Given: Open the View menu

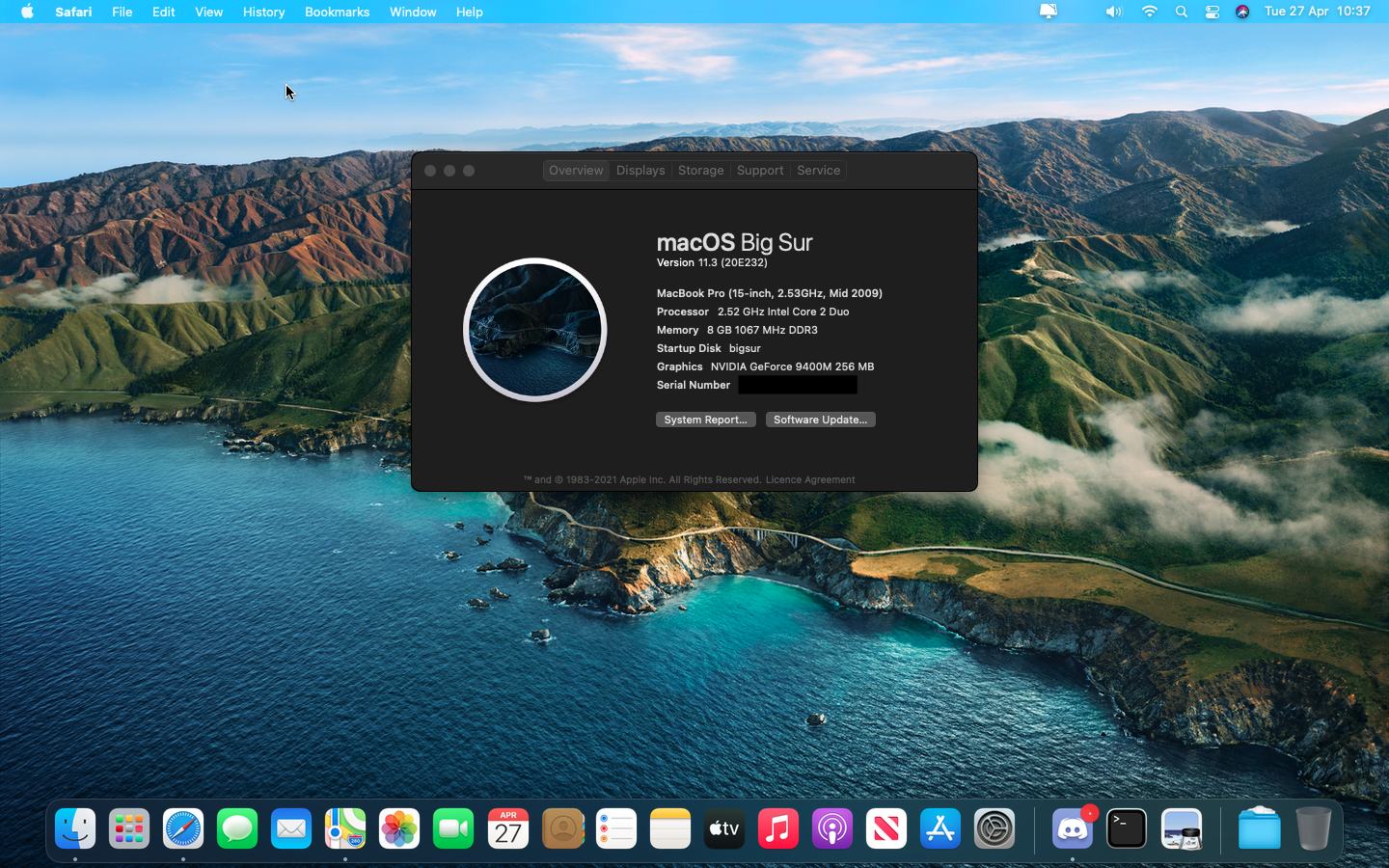Looking at the screenshot, I should pos(208,12).
